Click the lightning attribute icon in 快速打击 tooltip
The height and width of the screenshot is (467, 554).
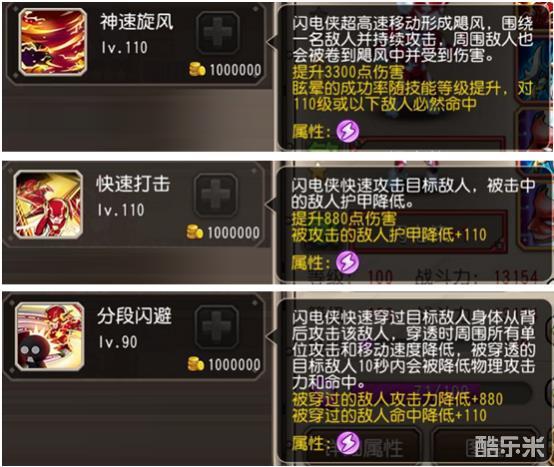[347, 262]
